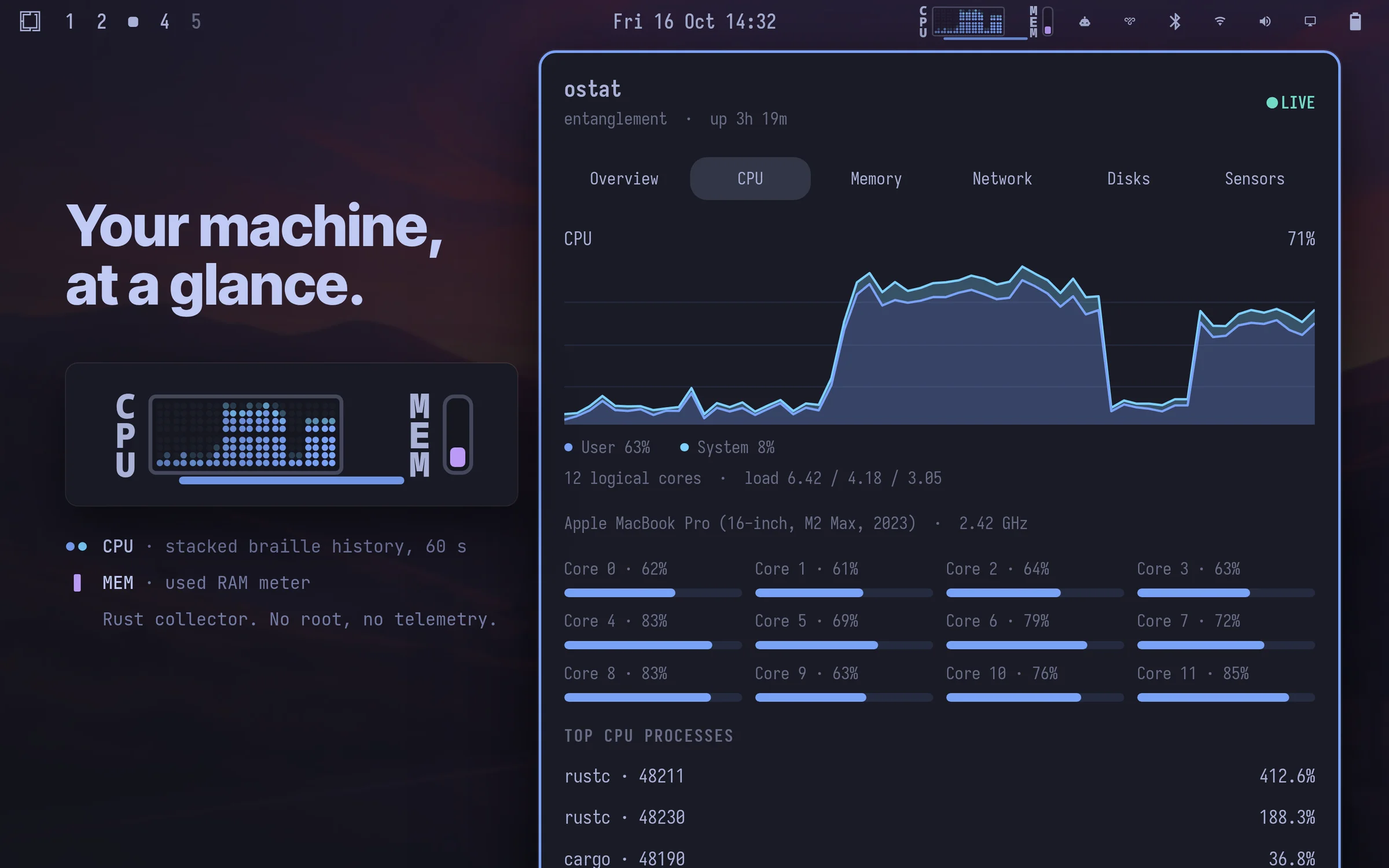Click the Core 0 usage bar
The image size is (1389, 868).
click(x=653, y=593)
